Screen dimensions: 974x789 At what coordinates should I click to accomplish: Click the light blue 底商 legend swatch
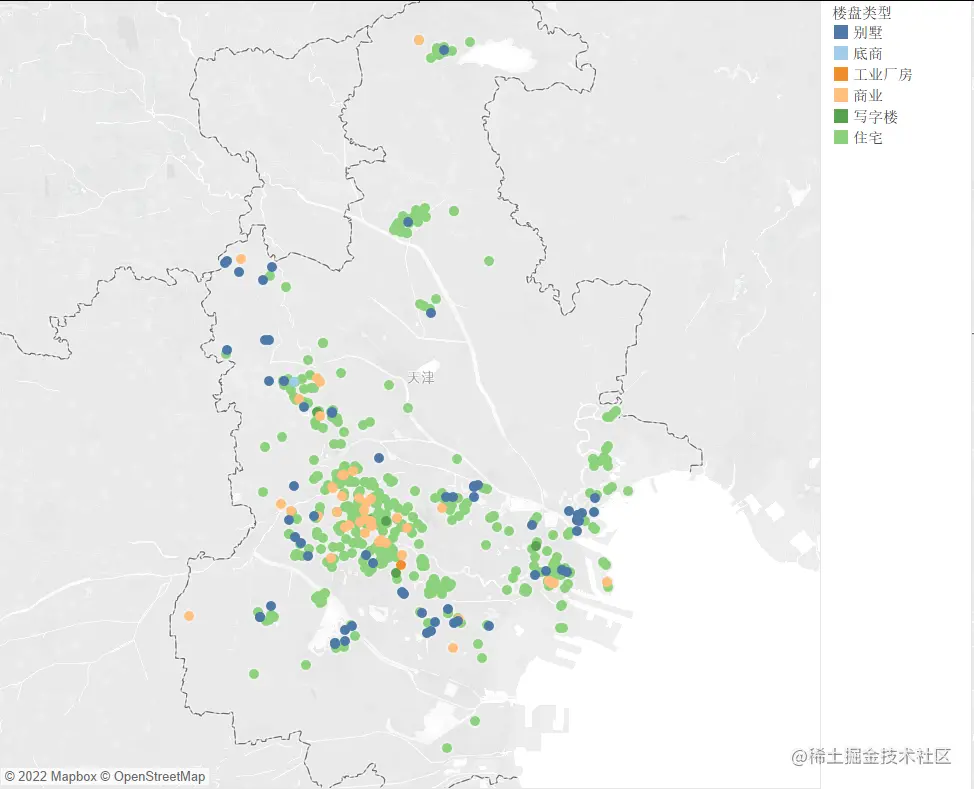[840, 53]
